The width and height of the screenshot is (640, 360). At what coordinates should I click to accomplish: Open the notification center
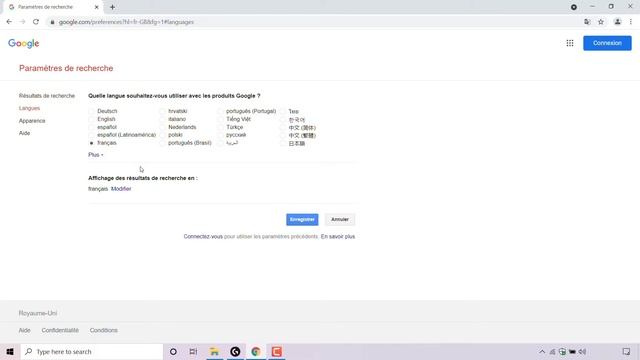(626, 351)
